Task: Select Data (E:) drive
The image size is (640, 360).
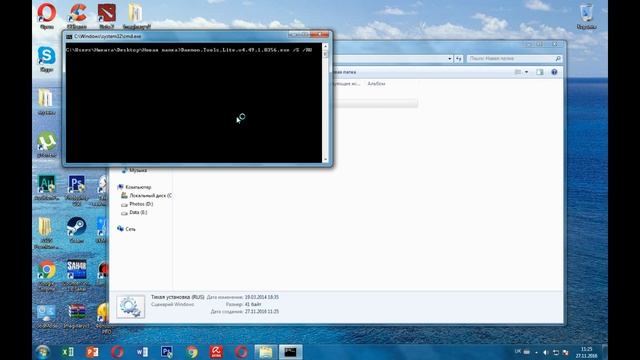Action: pyautogui.click(x=134, y=212)
